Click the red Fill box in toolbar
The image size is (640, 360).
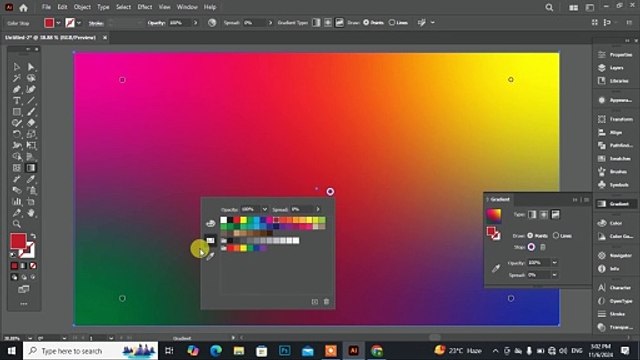pos(18,241)
